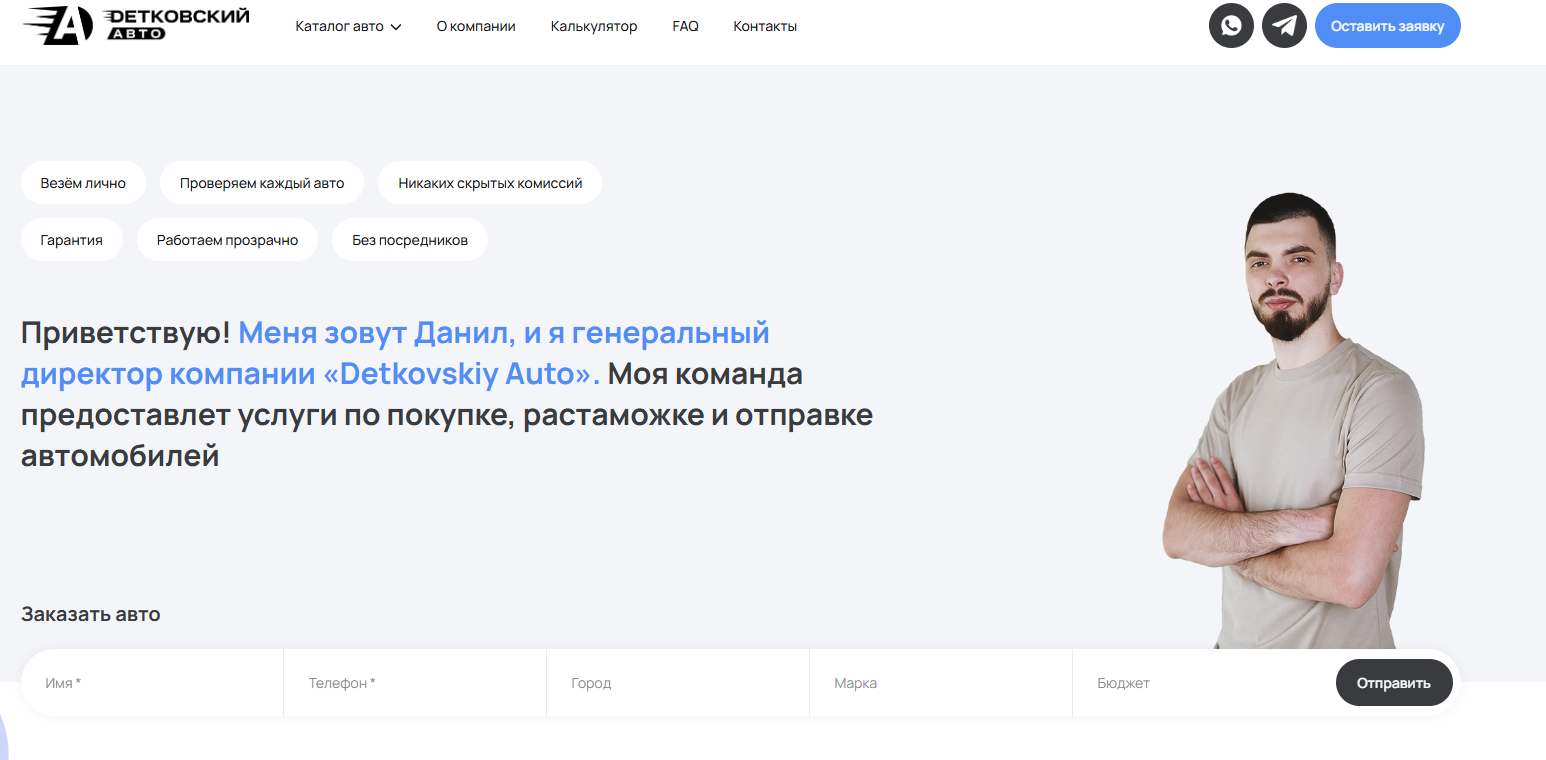
Task: Open WhatsApp chat via the round WhatsApp icon
Action: (x=1231, y=25)
